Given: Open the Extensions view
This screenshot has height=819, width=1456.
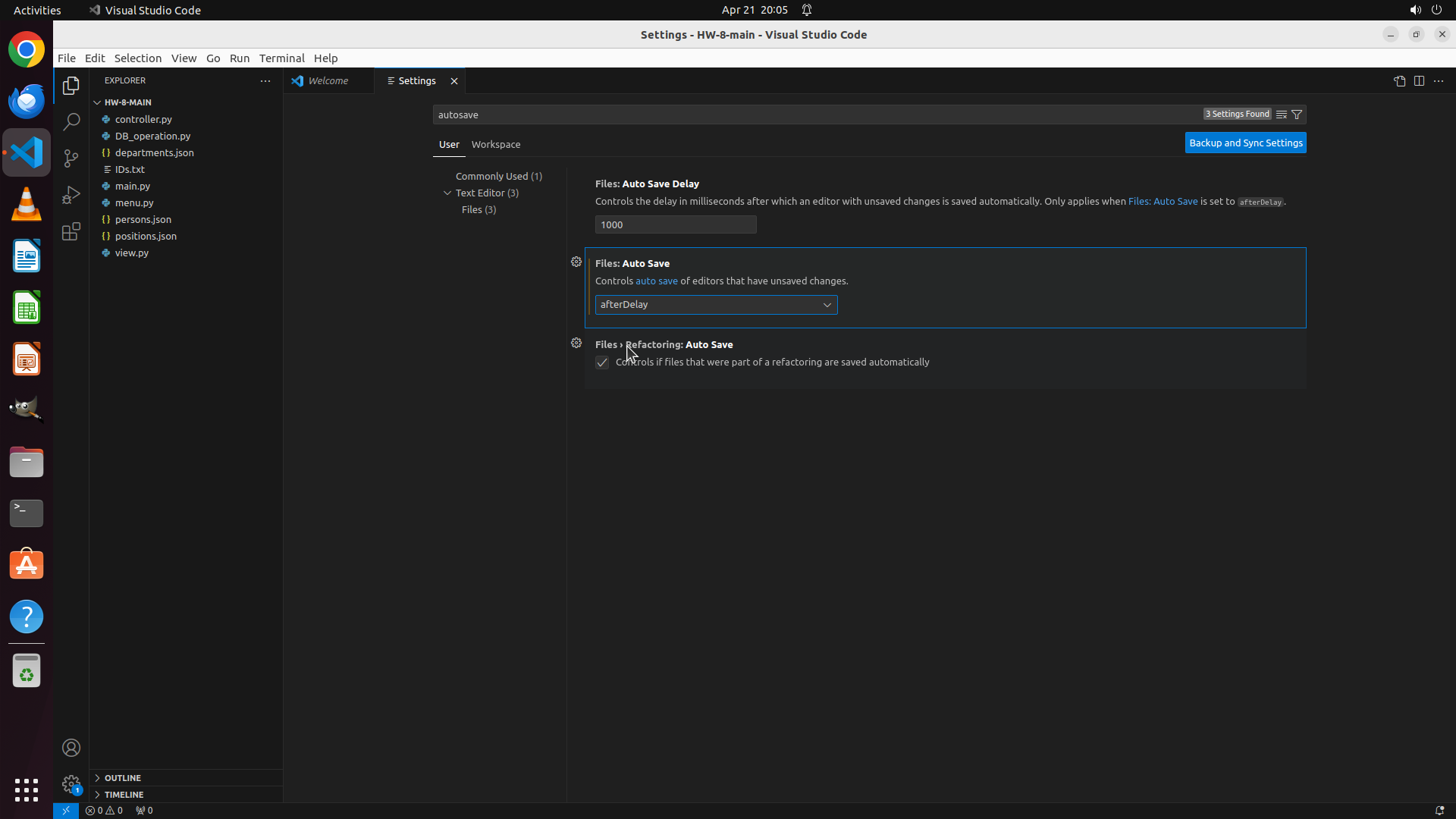Looking at the screenshot, I should pos(71,231).
